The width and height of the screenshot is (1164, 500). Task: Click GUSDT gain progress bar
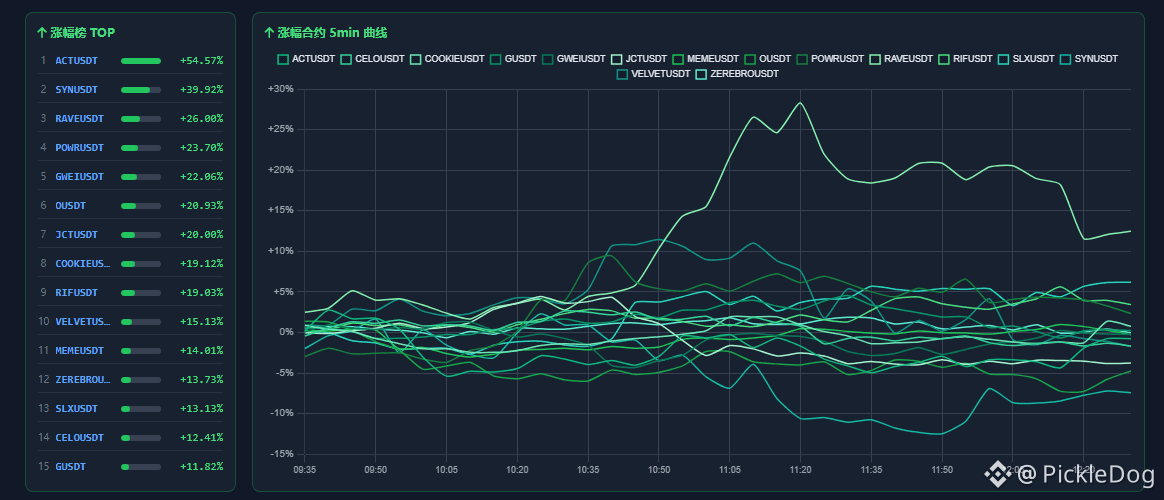(x=141, y=467)
